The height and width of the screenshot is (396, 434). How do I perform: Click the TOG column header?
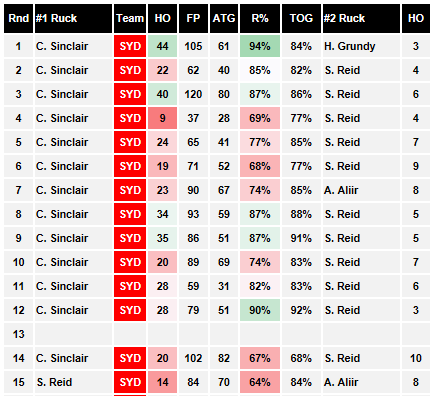pos(301,18)
